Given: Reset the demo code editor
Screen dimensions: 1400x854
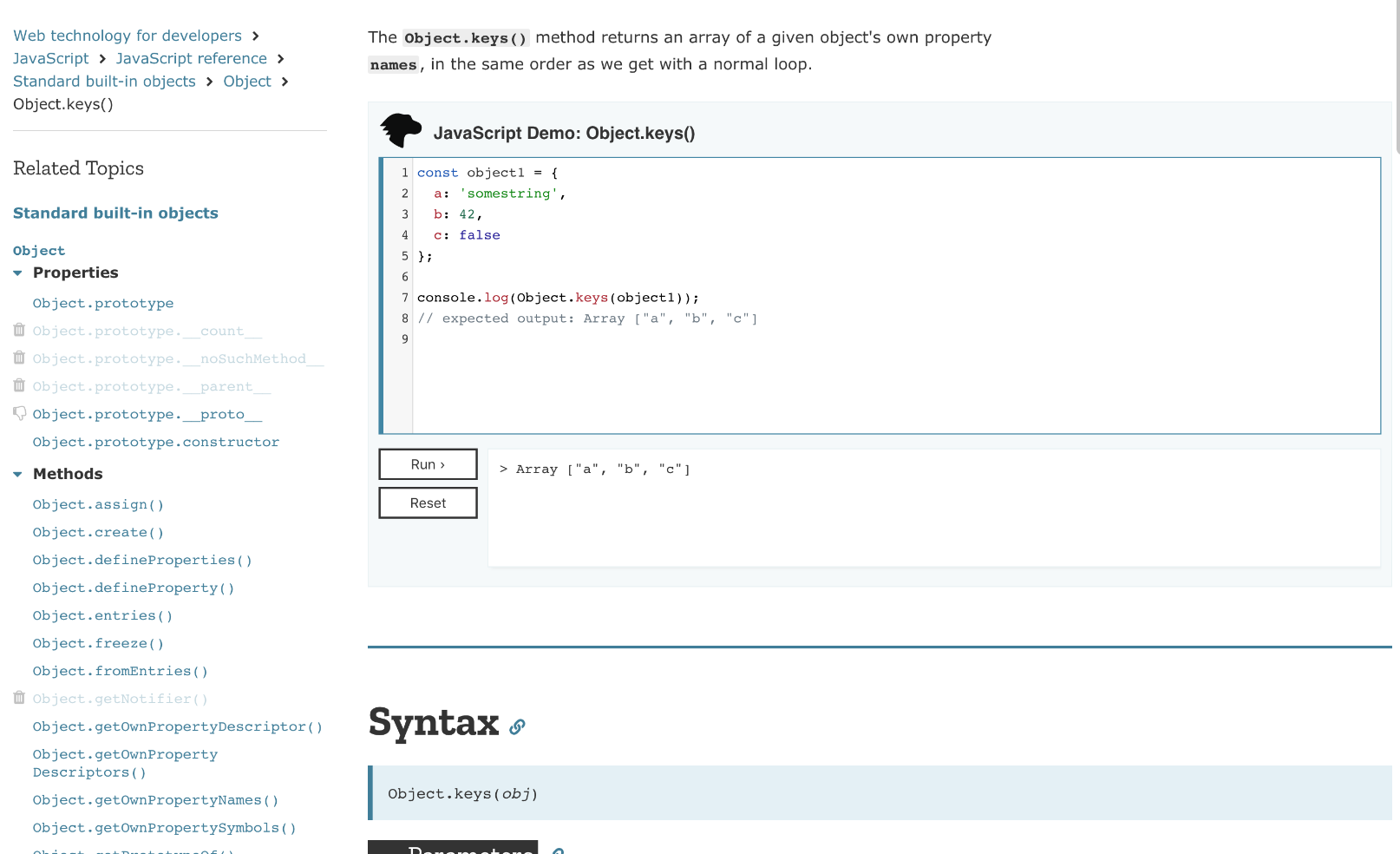Looking at the screenshot, I should [x=428, y=503].
